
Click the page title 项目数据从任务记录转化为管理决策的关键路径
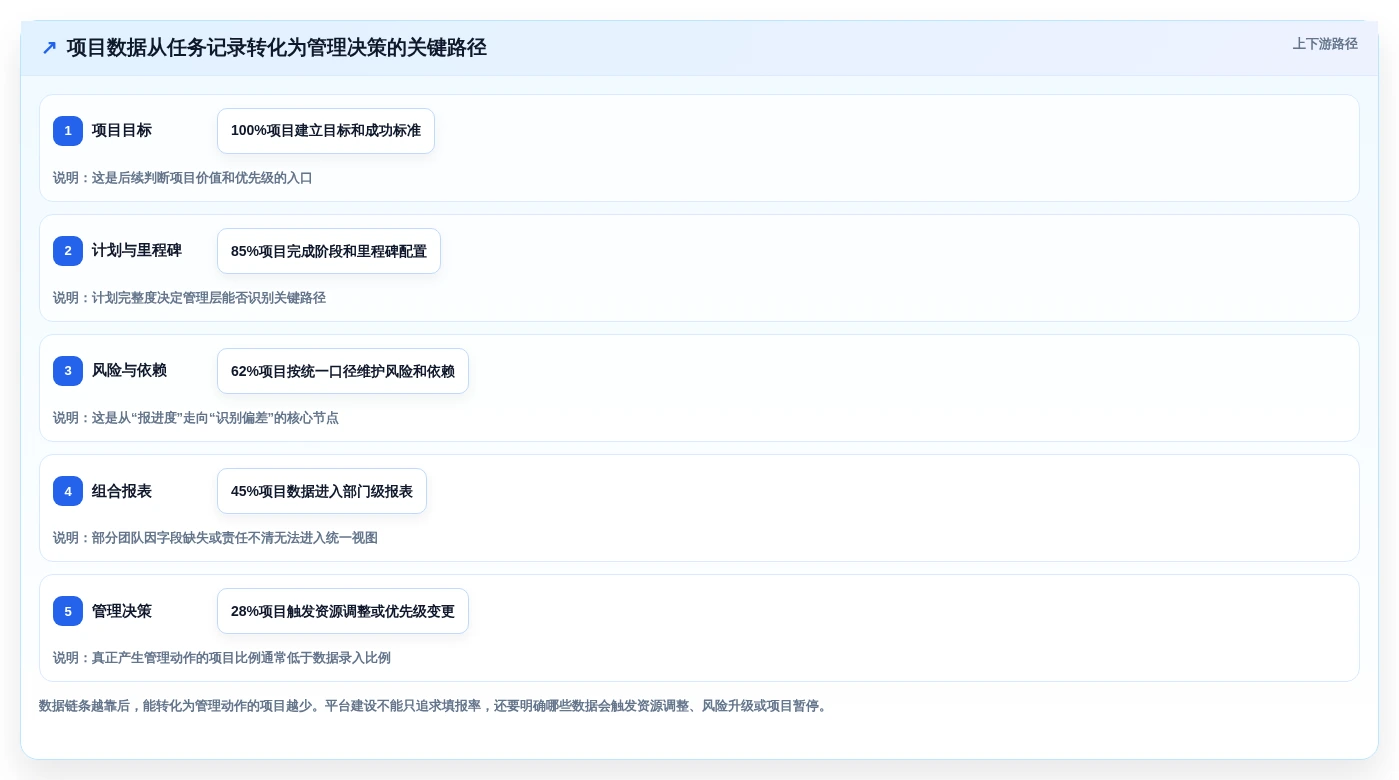click(277, 48)
